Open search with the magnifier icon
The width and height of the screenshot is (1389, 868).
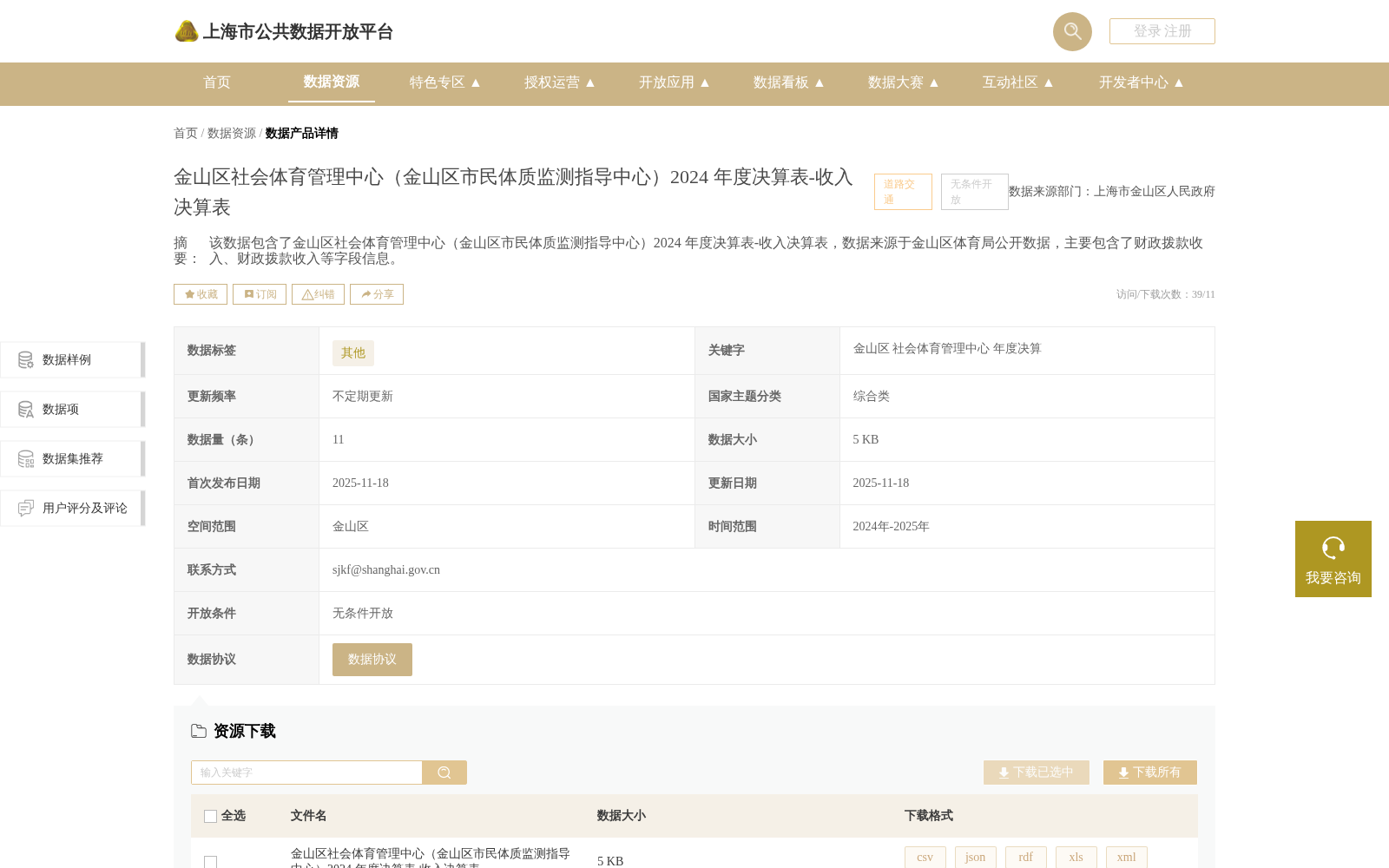point(1072,31)
